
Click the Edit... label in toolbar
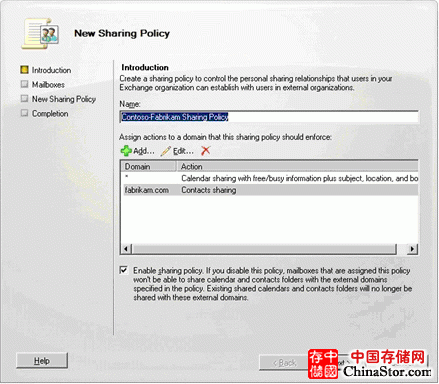coord(183,151)
